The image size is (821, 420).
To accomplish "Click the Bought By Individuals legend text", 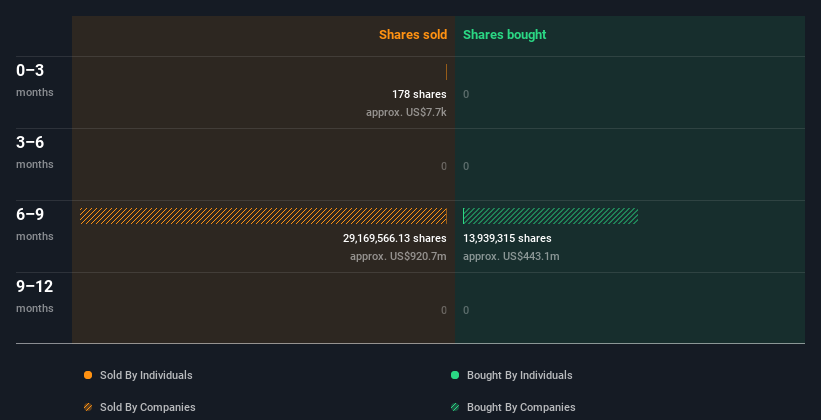I will (x=519, y=375).
